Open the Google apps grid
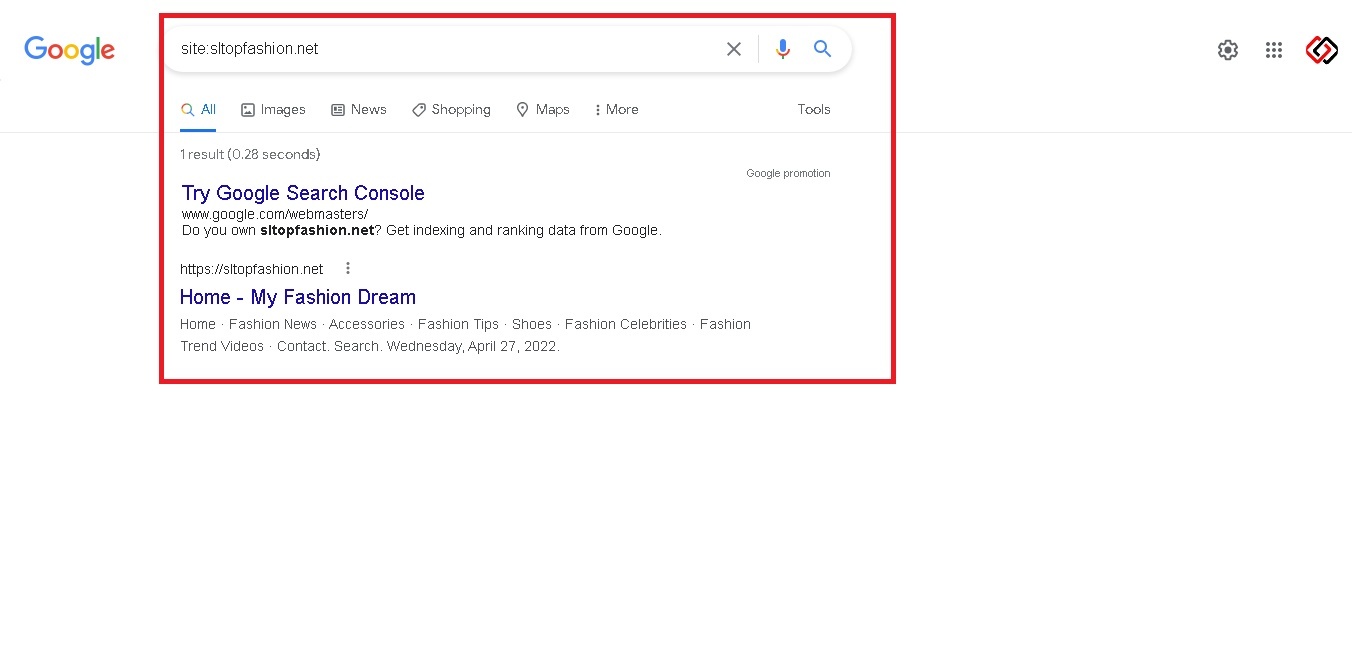This screenshot has height=662, width=1352. click(x=1273, y=50)
